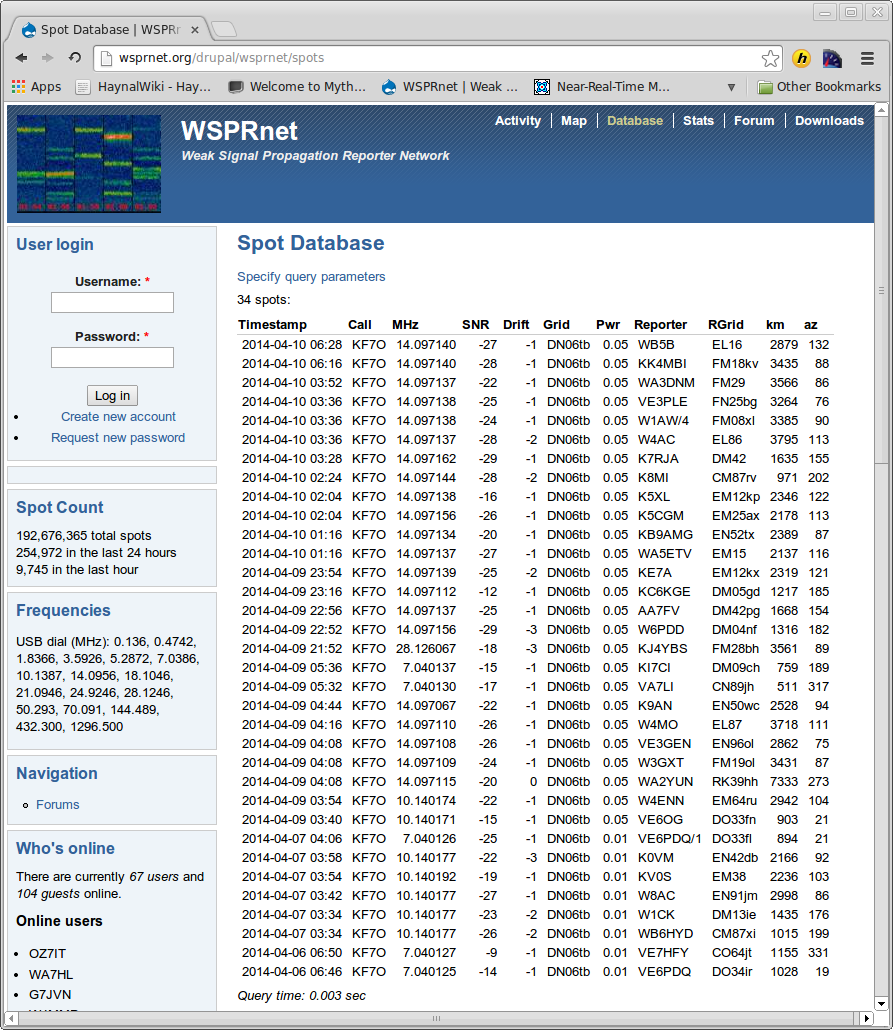Viewport: 893px width, 1030px height.
Task: Open the Downloads menu item
Action: click(x=829, y=121)
